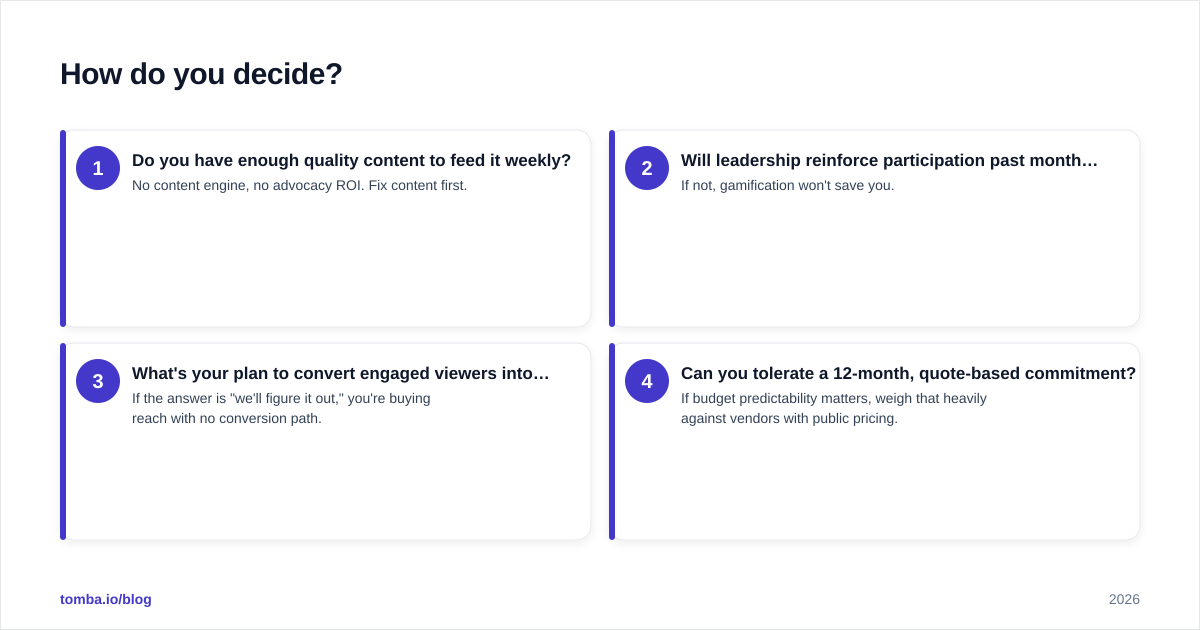The height and width of the screenshot is (630, 1200).
Task: Click the 2026 footer year label
Action: pyautogui.click(x=1124, y=599)
